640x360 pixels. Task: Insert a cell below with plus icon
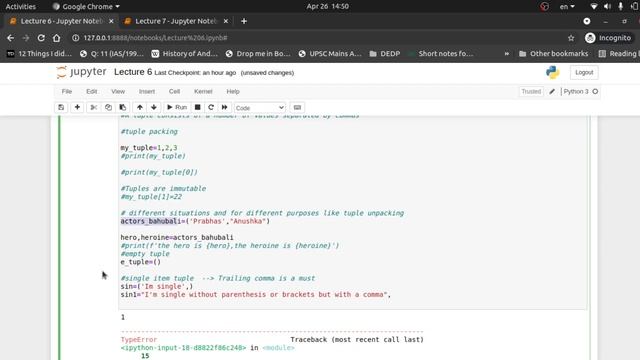click(x=77, y=107)
